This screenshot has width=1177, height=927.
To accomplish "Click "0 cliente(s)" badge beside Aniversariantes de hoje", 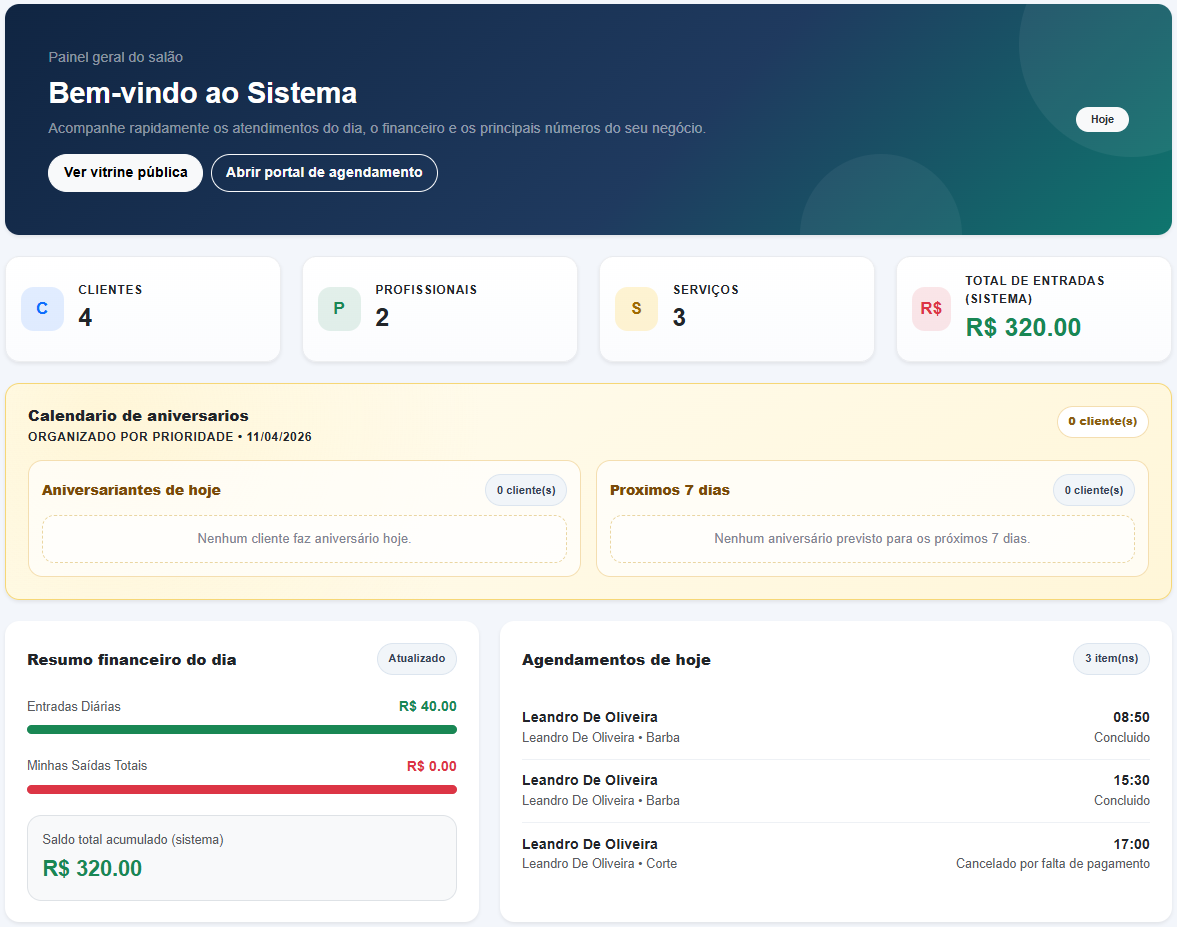I will 525,490.
